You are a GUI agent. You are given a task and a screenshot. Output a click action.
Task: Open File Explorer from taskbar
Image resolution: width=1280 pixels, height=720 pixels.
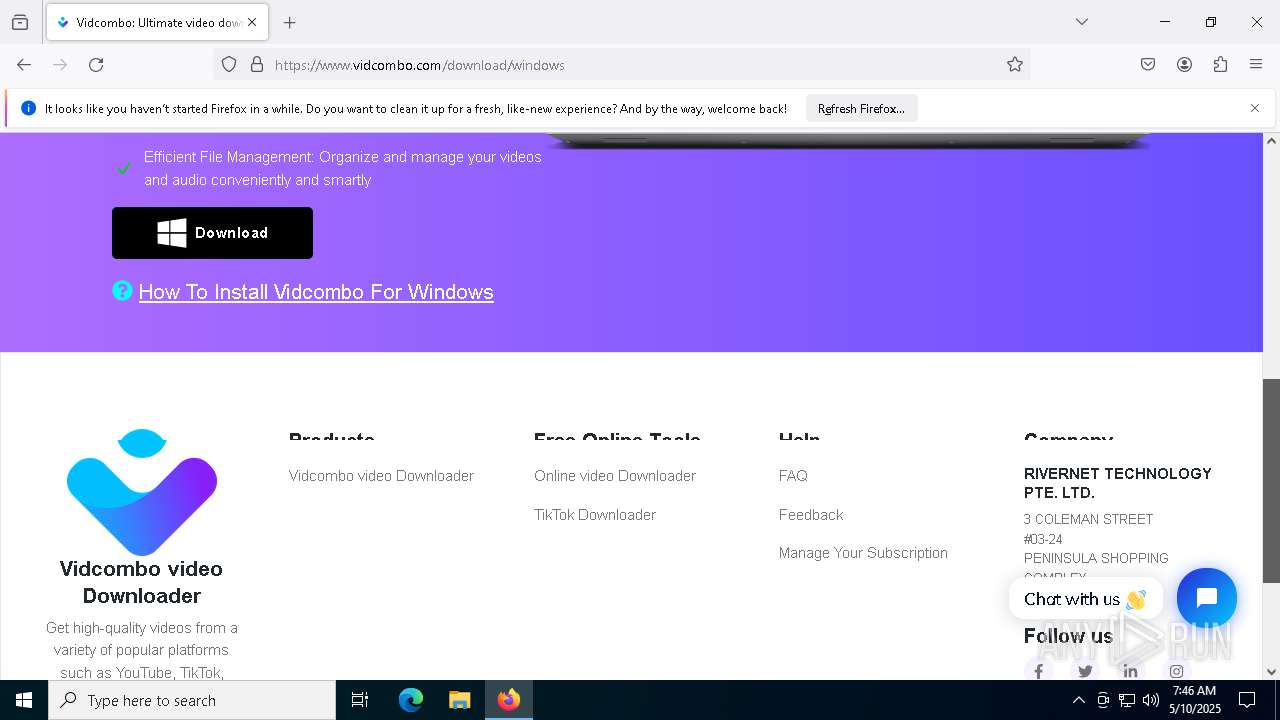pyautogui.click(x=459, y=700)
